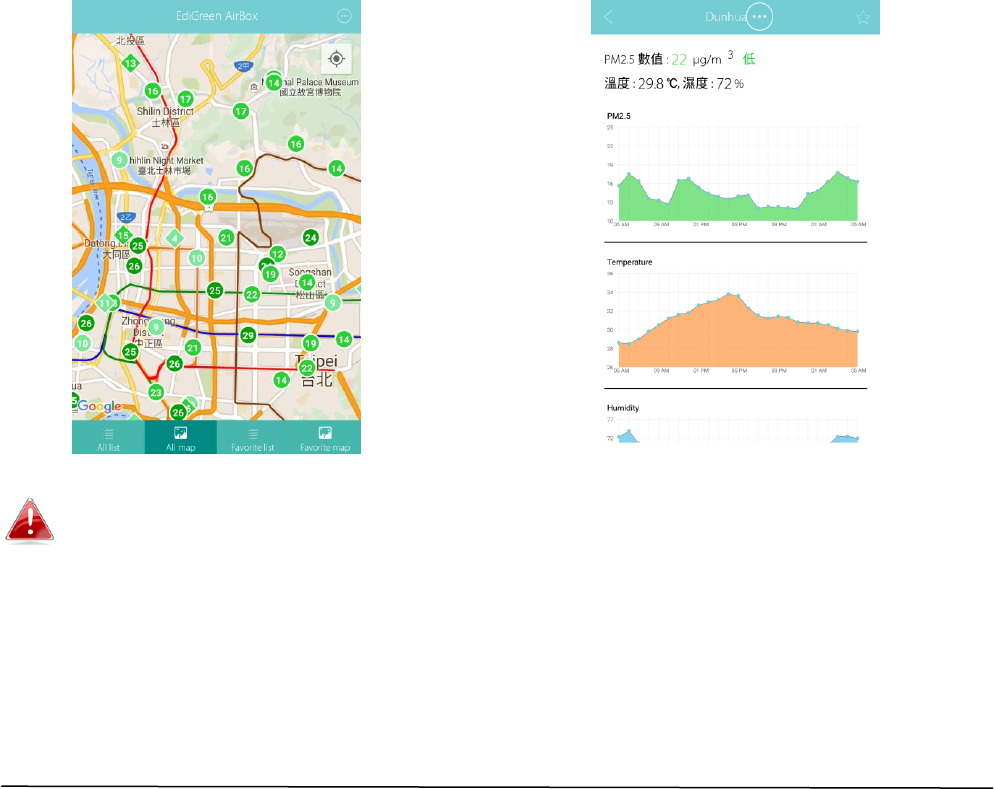Select marker 25 on the green metro line
Screen dimensions: 994x789
[215, 291]
